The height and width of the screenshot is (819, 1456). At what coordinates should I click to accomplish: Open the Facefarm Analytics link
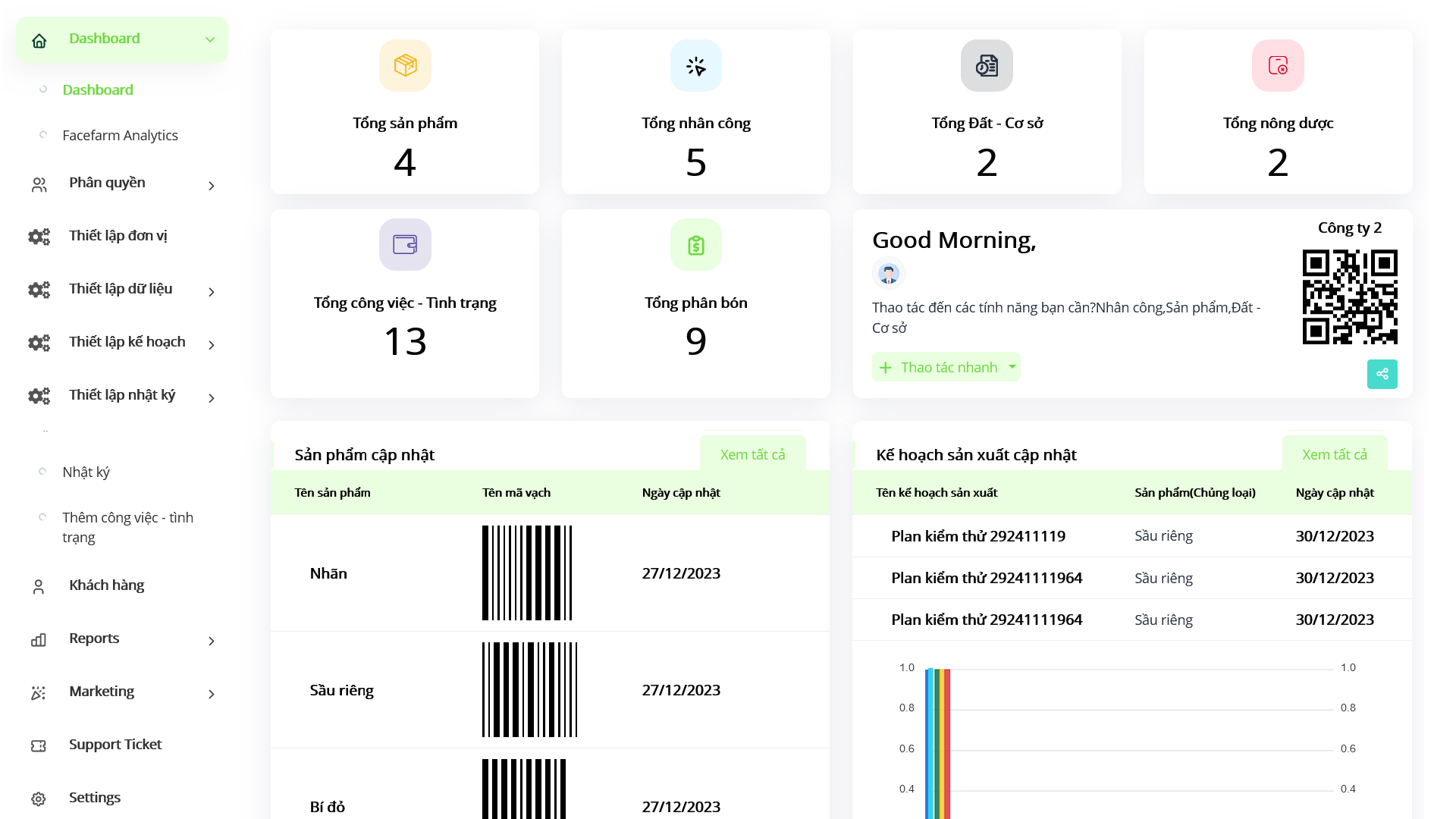pyautogui.click(x=120, y=135)
